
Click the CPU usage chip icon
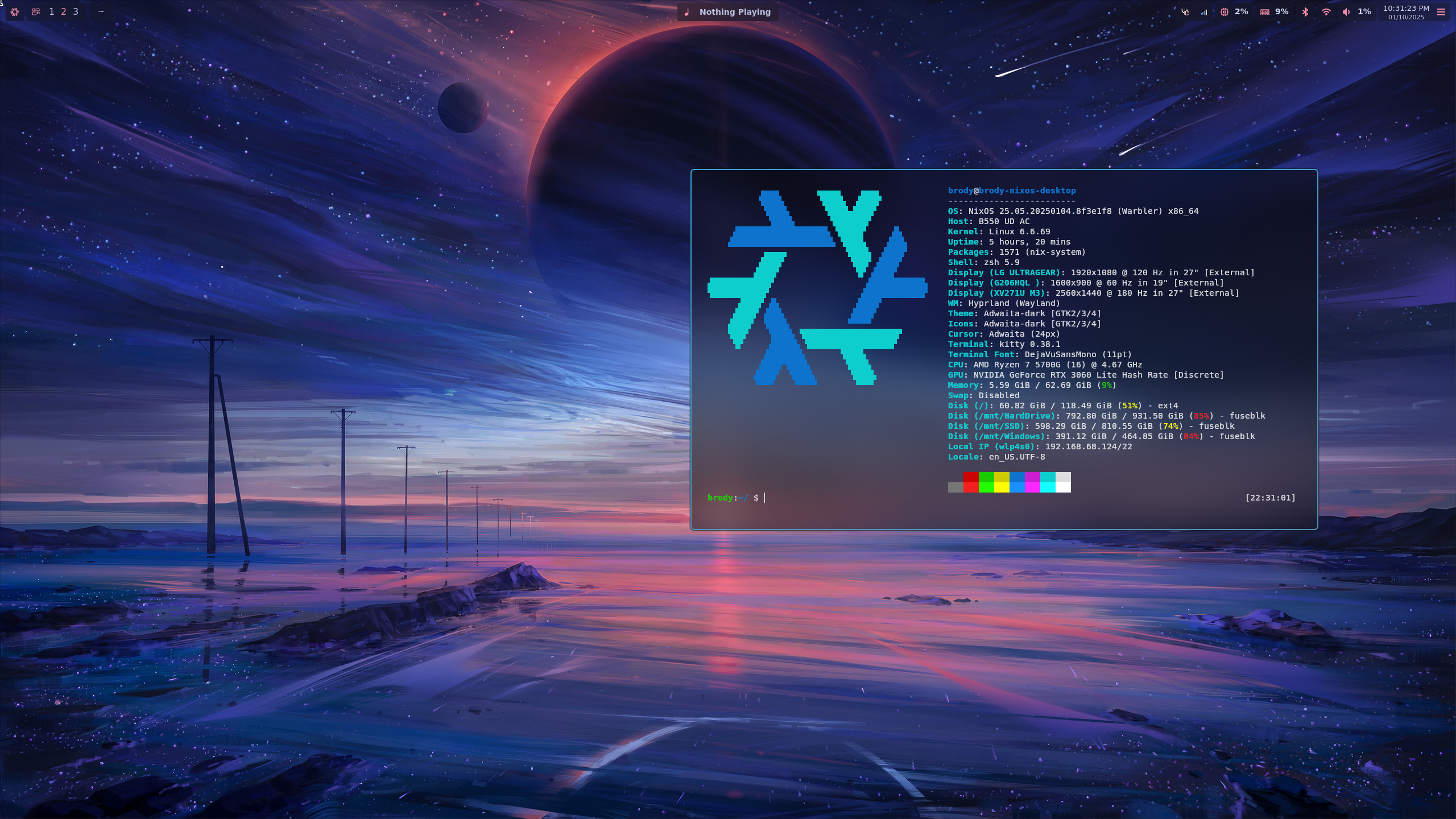(1224, 12)
